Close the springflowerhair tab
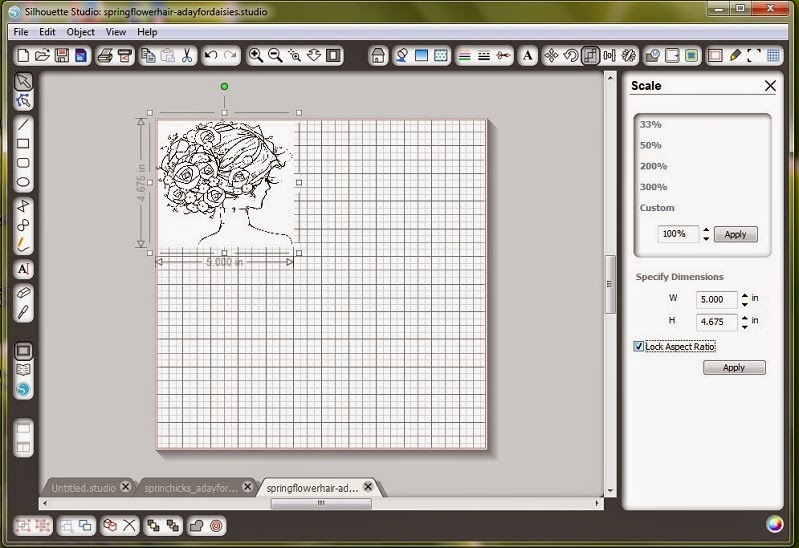Viewport: 799px width, 548px height. (368, 487)
